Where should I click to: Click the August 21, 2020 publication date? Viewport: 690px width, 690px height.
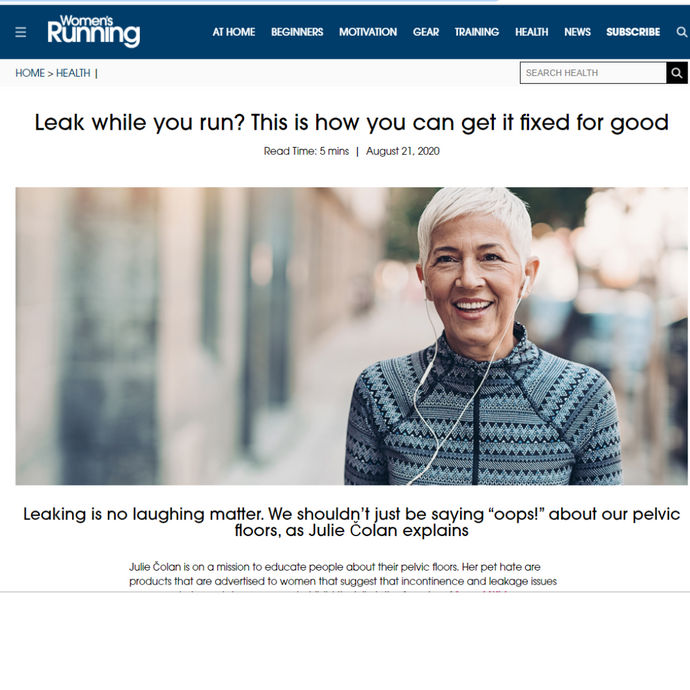403,151
